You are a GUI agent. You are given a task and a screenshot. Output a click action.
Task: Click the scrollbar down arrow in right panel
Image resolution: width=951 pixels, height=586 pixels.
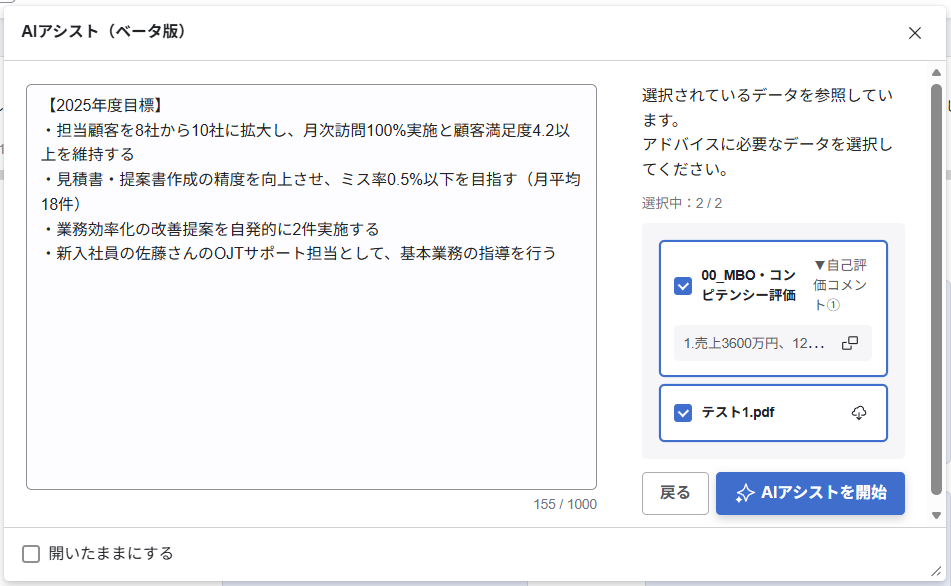936,515
